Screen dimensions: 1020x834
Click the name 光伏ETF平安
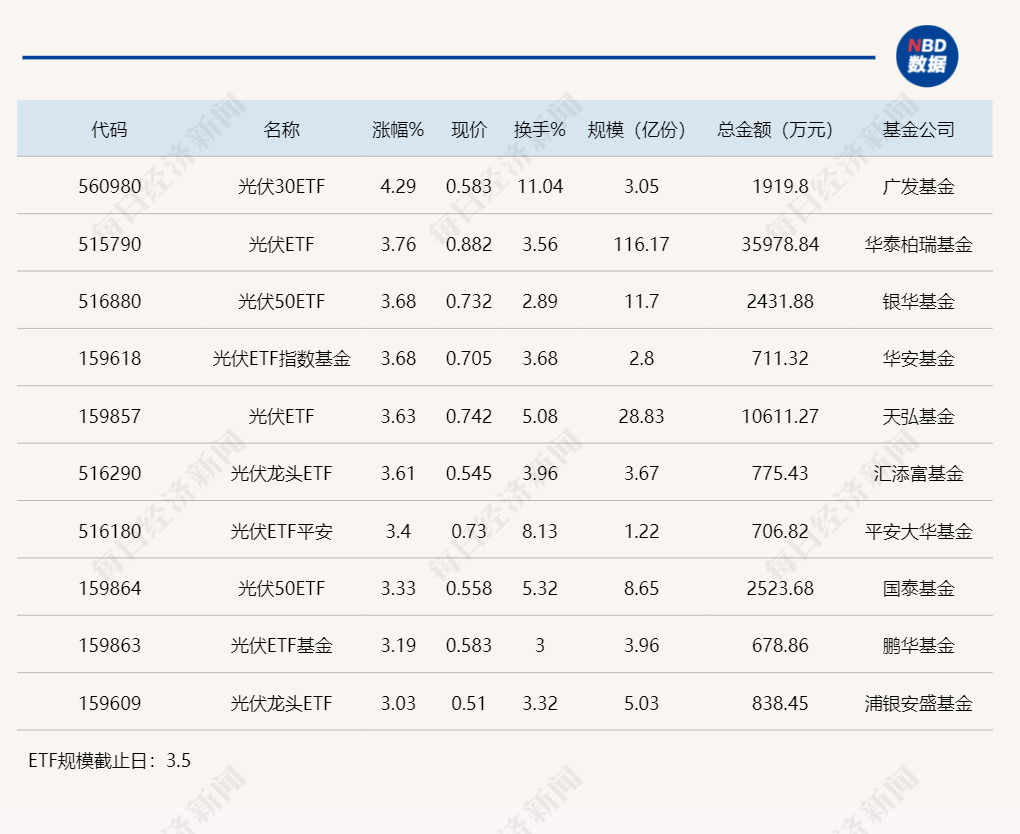(281, 531)
